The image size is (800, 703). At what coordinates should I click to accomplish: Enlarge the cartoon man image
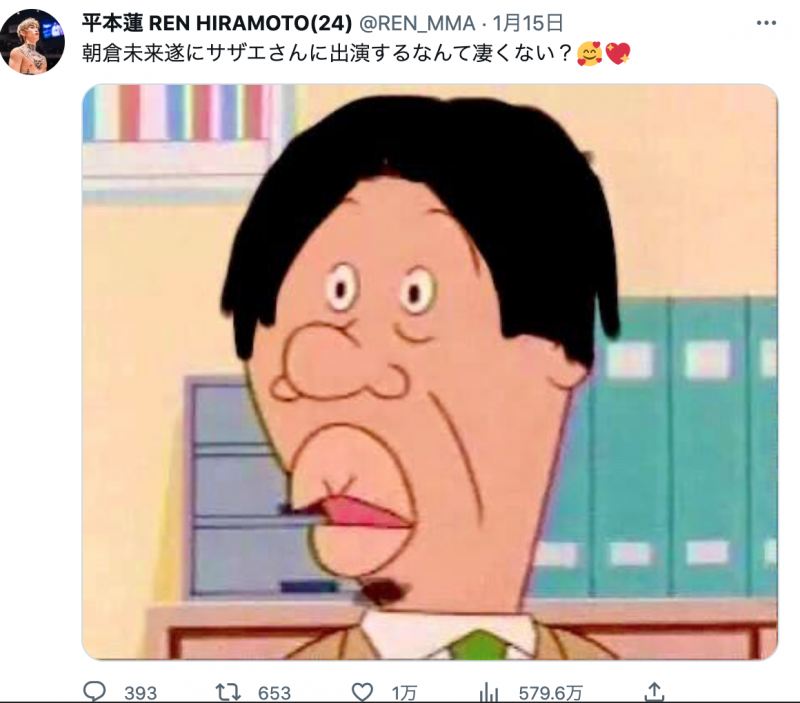pos(430,372)
